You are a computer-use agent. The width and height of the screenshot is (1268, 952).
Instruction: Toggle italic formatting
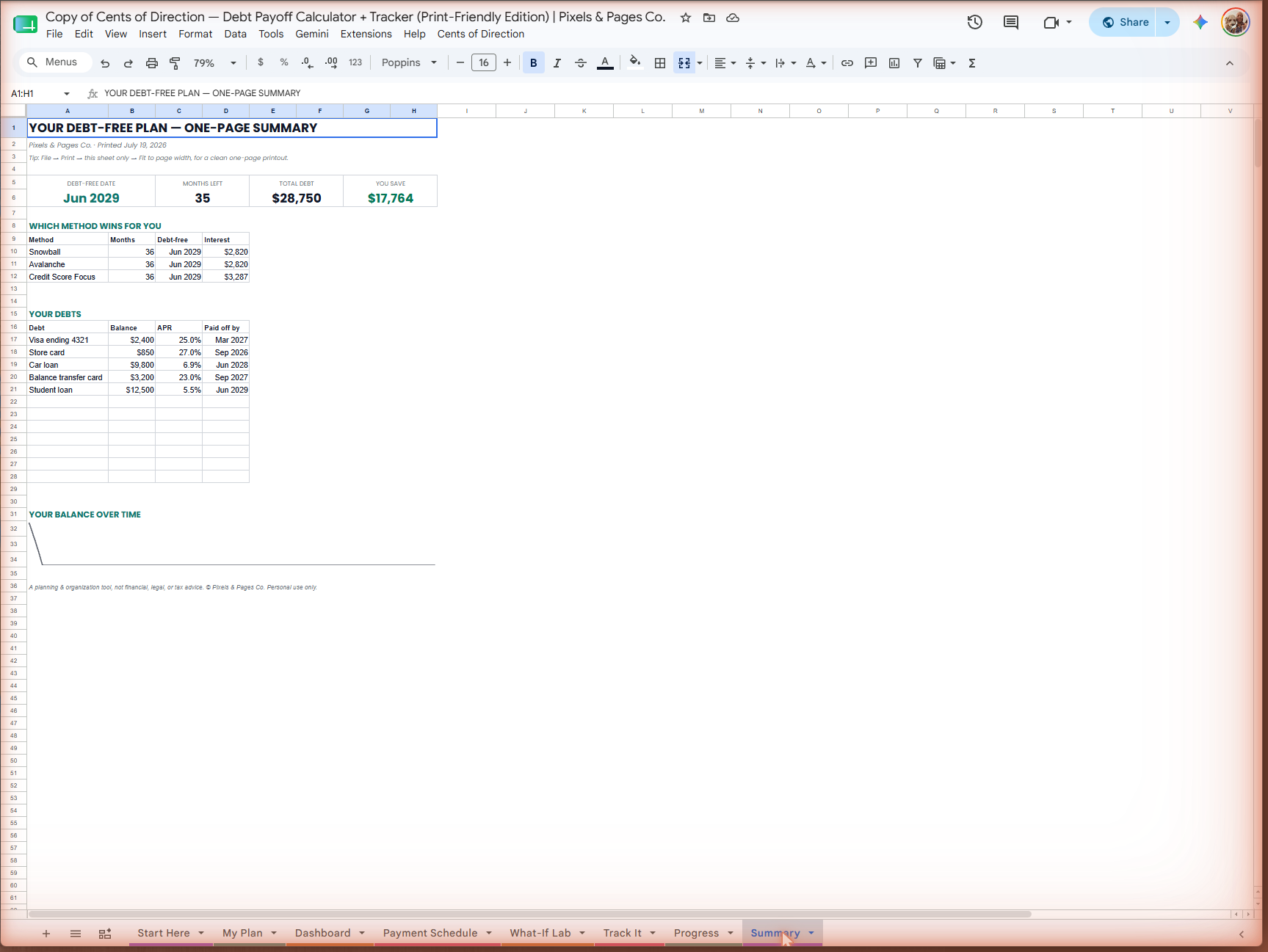click(557, 63)
